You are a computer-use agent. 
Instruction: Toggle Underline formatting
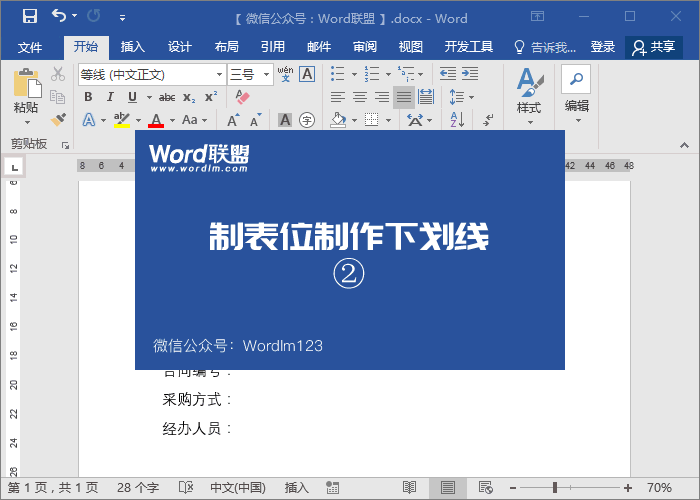pos(132,97)
